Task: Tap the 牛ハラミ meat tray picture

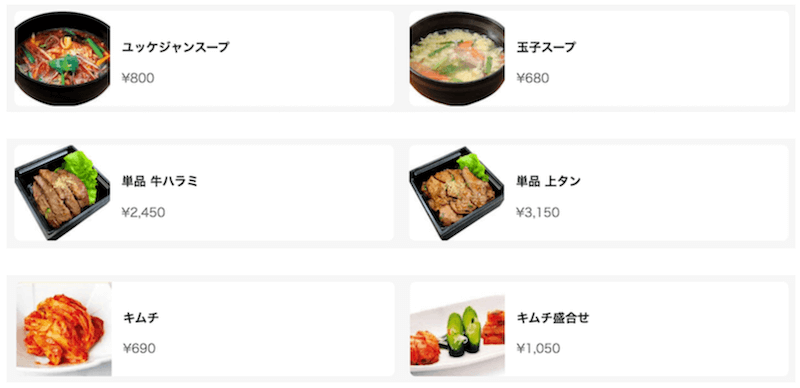Action: [x=62, y=192]
